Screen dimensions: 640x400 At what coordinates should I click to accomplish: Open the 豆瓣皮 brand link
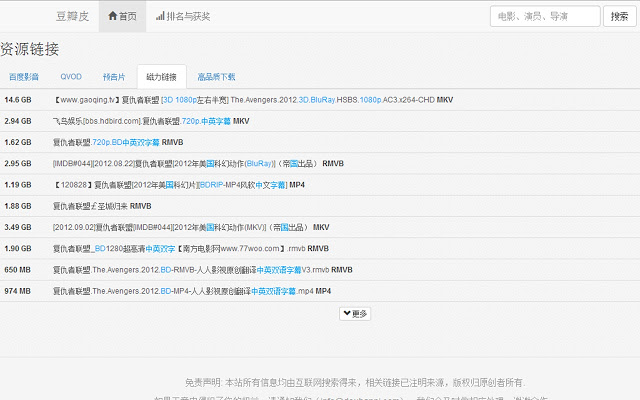72,16
